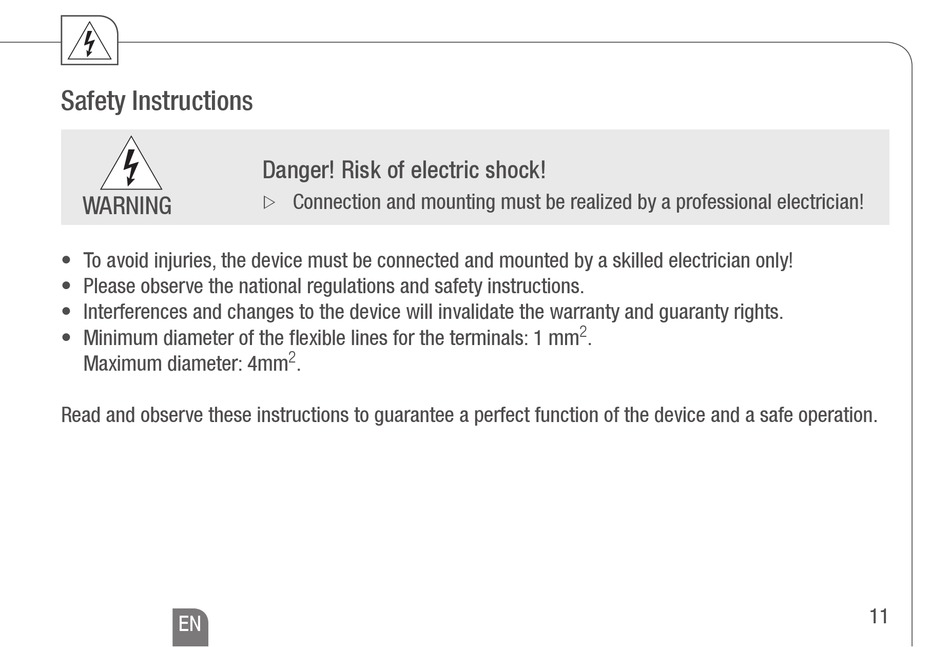This screenshot has height=647, width=950.
Task: Click bullet before 'Minimum diameter'
Action: 67,338
